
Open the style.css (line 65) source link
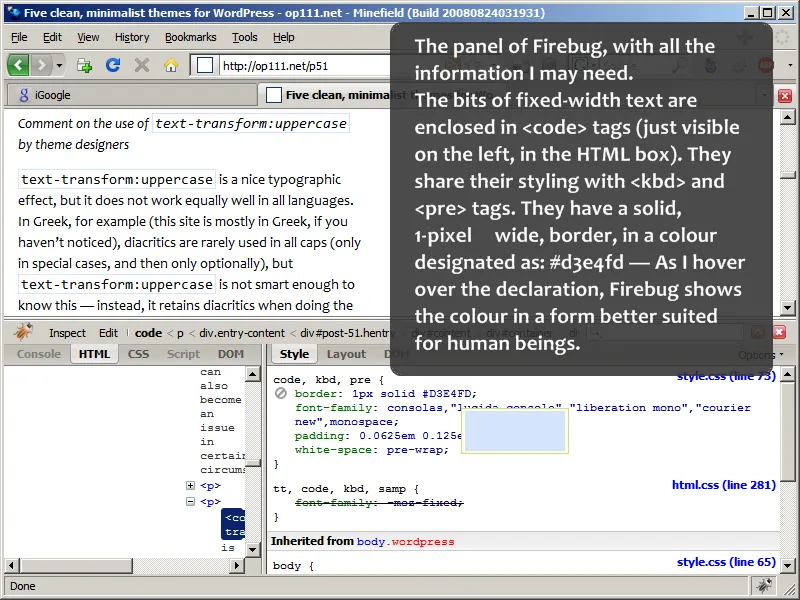(726, 562)
